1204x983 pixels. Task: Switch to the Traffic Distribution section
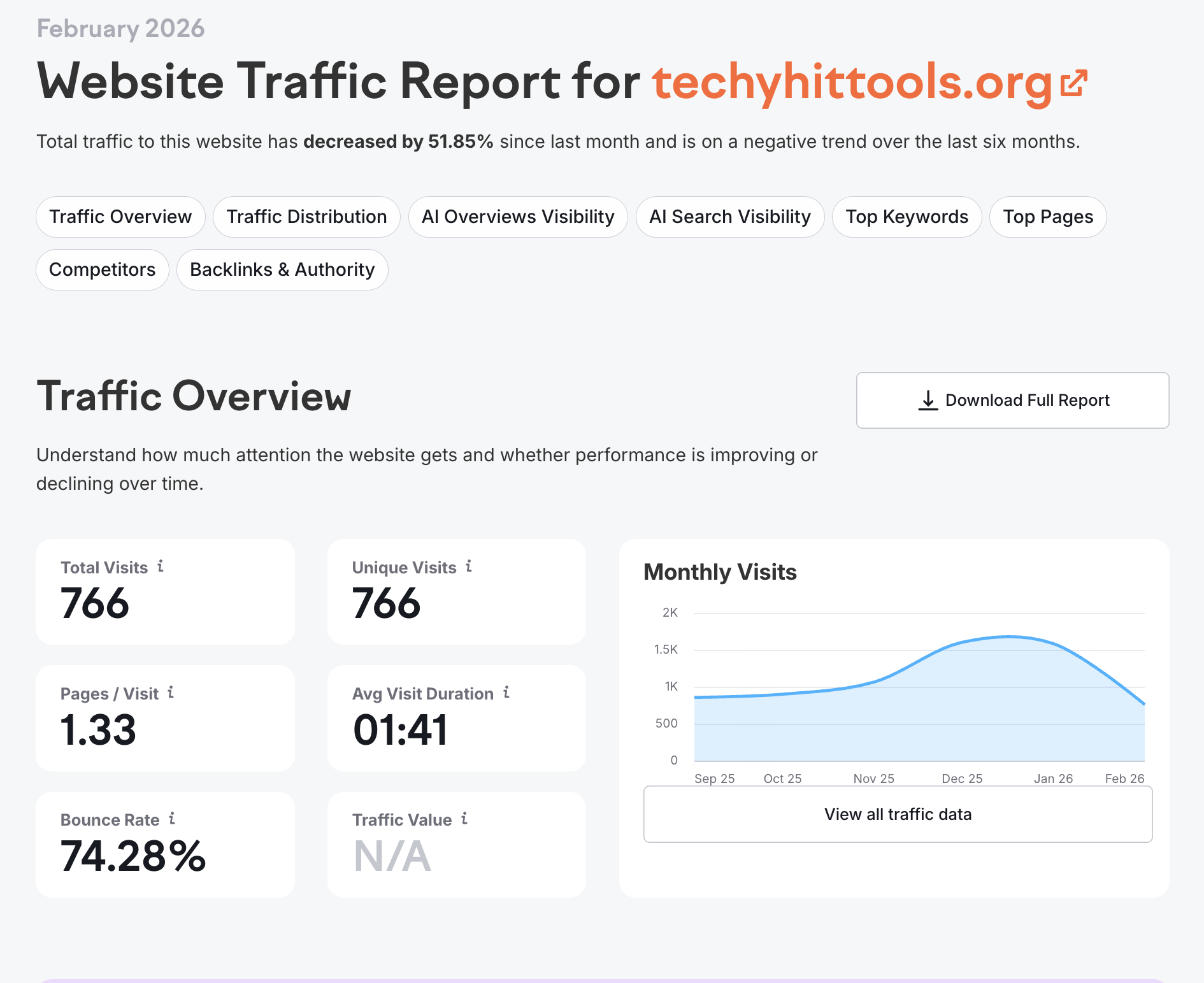click(x=306, y=217)
